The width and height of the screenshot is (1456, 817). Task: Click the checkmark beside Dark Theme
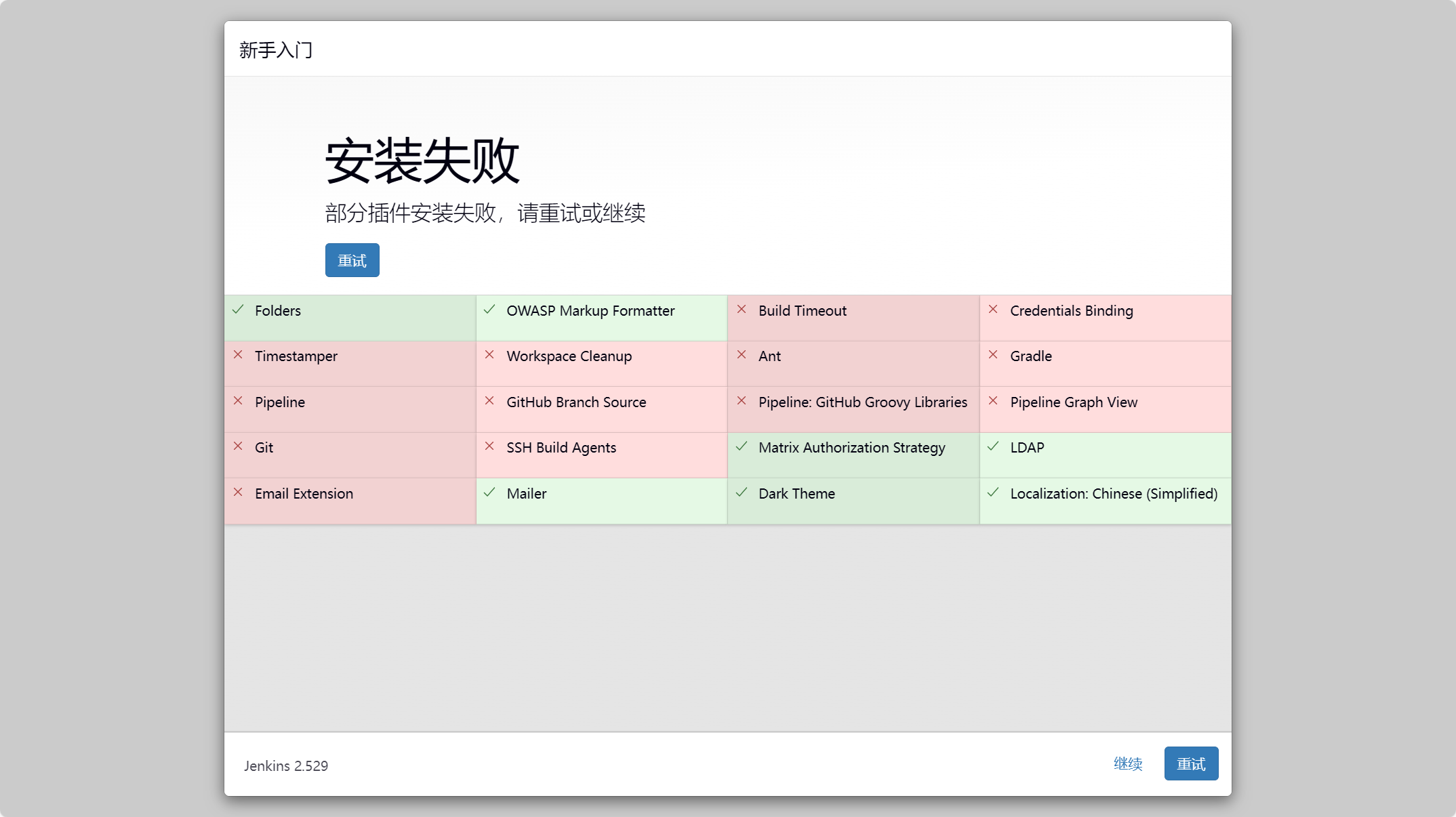point(742,493)
